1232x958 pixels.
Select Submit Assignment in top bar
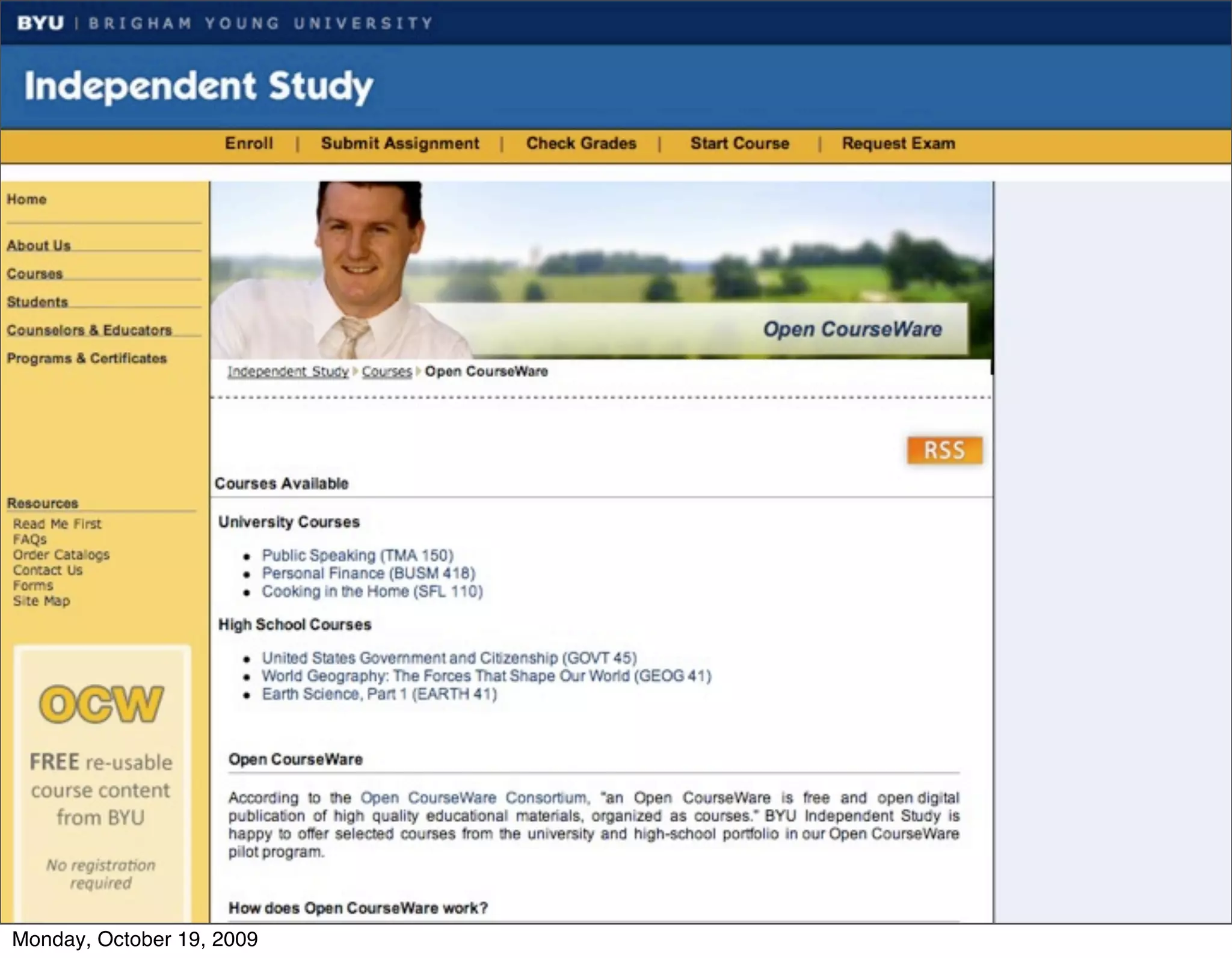click(400, 144)
